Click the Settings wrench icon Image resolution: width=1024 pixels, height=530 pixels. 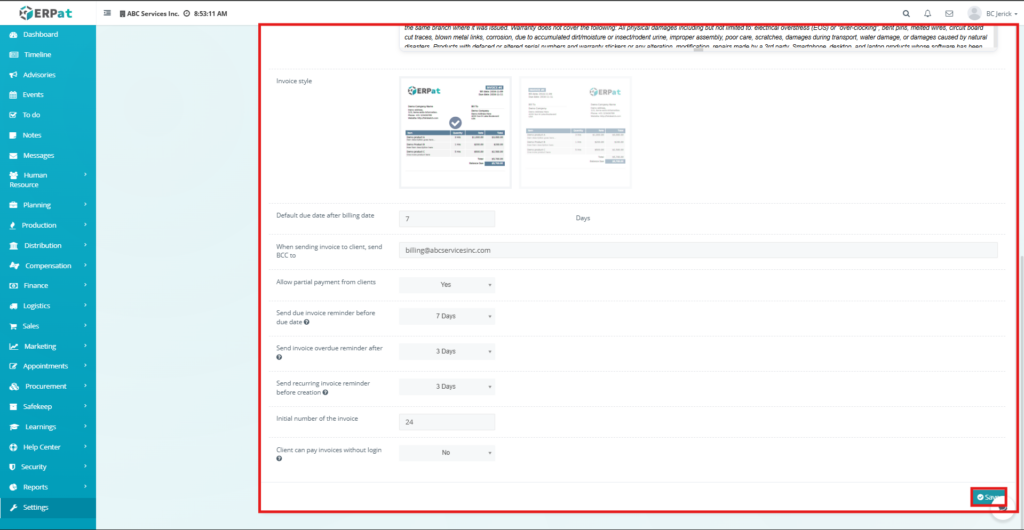click(13, 507)
